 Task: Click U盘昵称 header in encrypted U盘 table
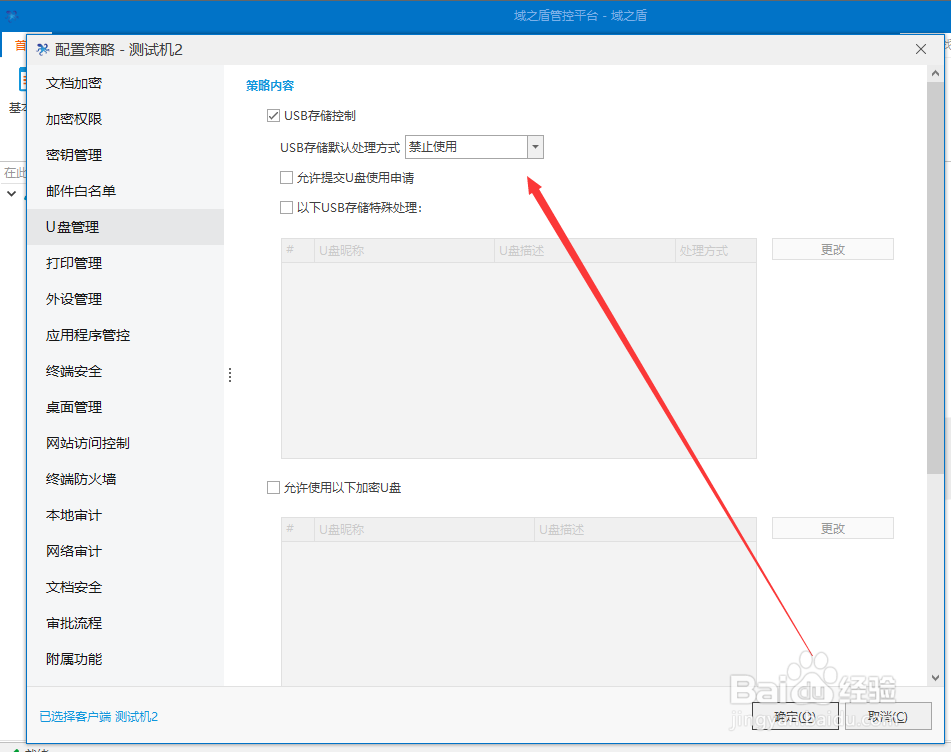pos(424,529)
